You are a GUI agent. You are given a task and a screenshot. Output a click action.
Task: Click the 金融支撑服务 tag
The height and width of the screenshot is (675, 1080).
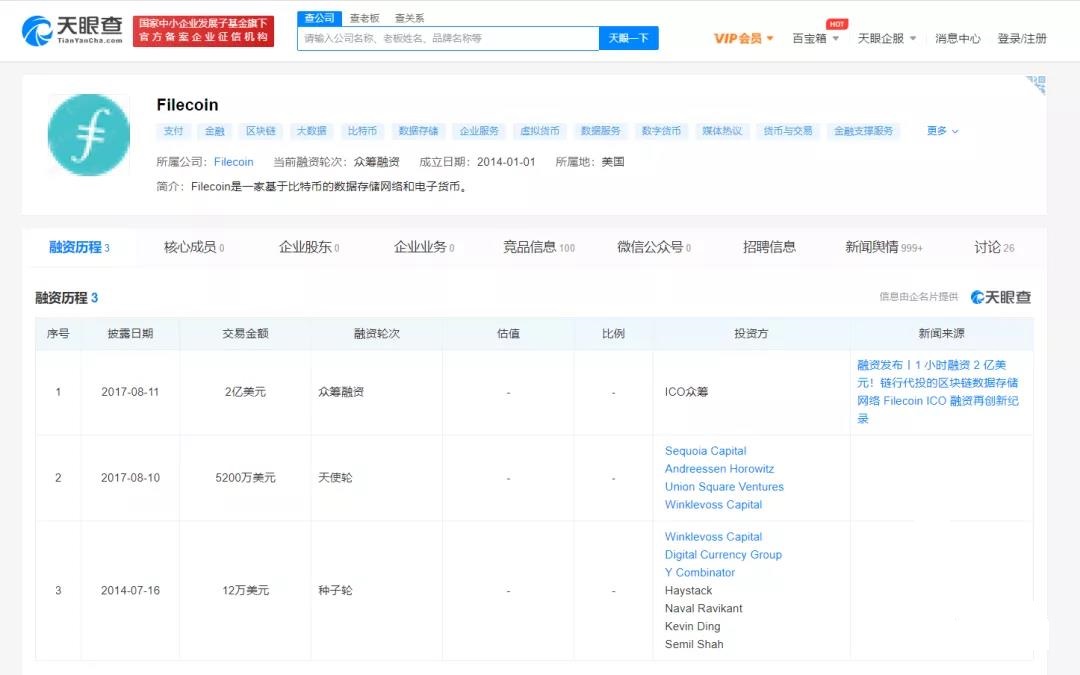pyautogui.click(x=864, y=131)
